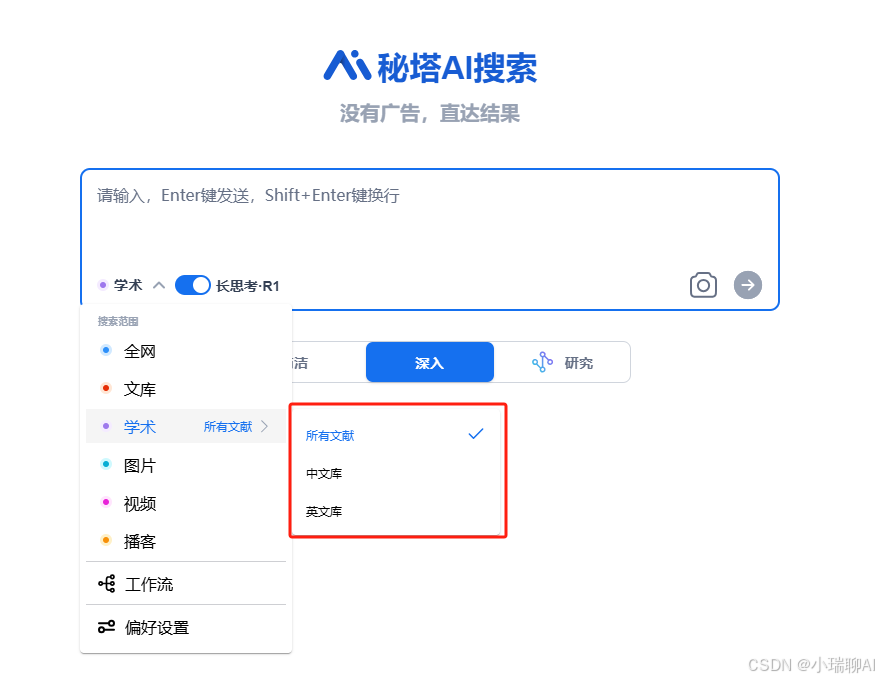
Task: Switch to 深入 search mode
Action: click(x=430, y=362)
